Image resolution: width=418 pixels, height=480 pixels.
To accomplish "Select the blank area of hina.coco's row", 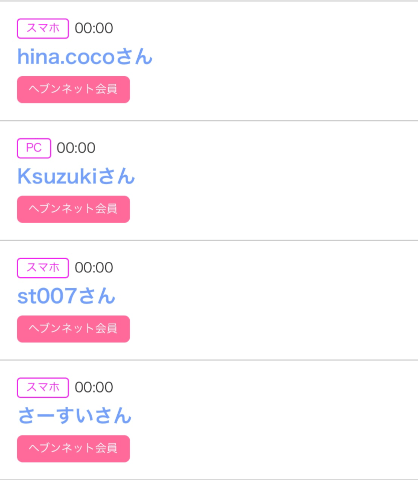I will tap(273, 61).
